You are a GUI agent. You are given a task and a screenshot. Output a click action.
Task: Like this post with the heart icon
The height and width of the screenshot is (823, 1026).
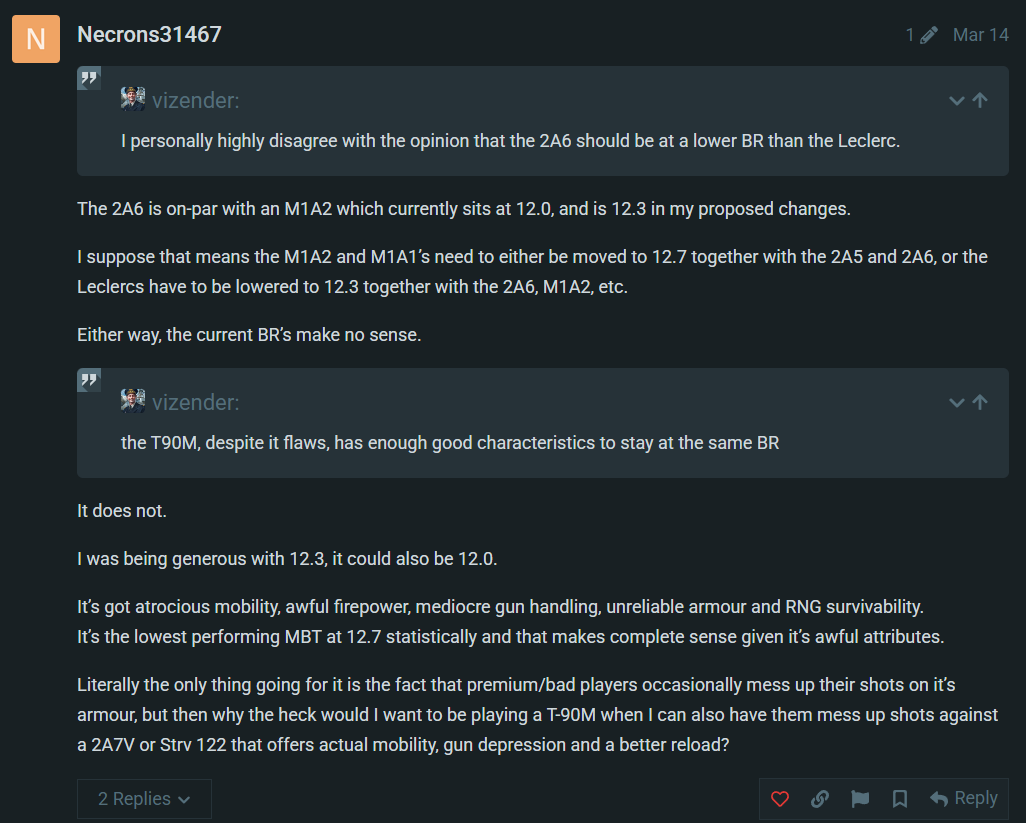click(x=780, y=798)
